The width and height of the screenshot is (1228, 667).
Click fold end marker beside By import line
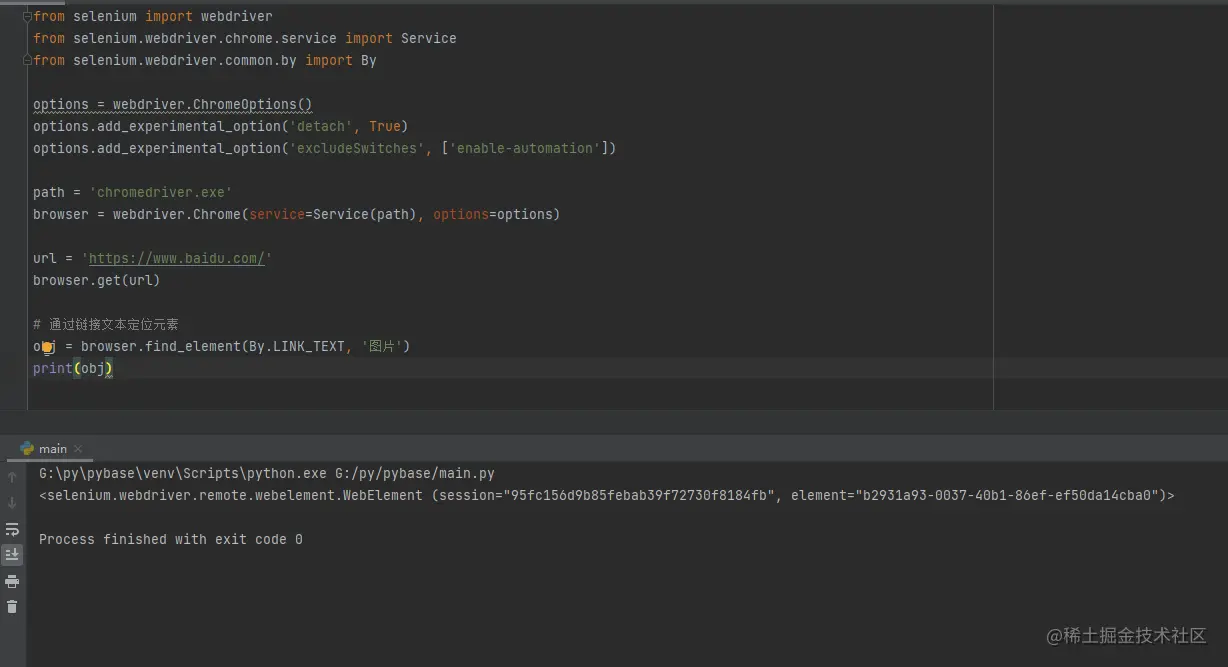tap(27, 60)
